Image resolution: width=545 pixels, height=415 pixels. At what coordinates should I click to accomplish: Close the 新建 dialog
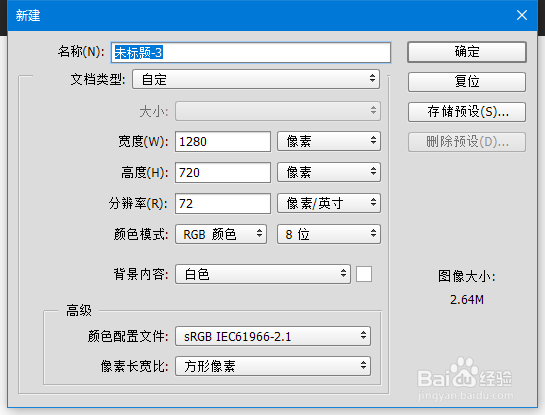[x=522, y=15]
